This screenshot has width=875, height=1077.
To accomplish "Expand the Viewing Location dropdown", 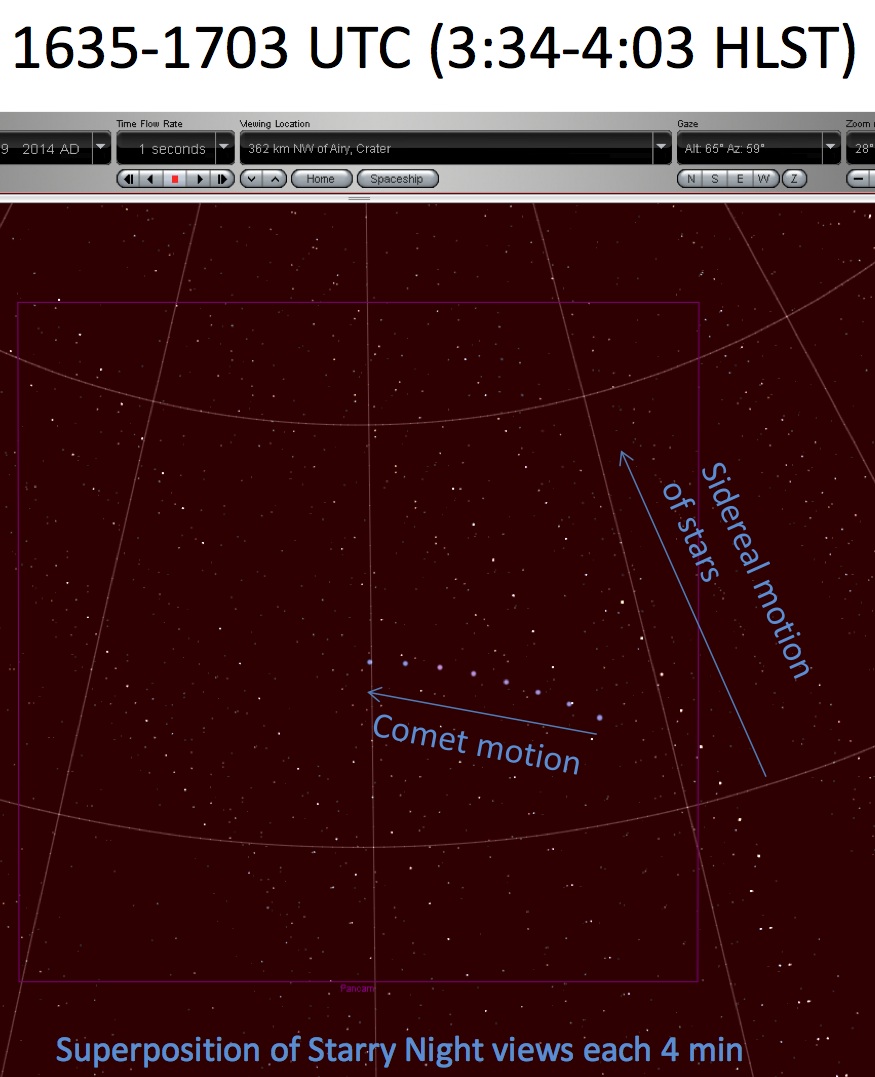I will click(x=660, y=149).
